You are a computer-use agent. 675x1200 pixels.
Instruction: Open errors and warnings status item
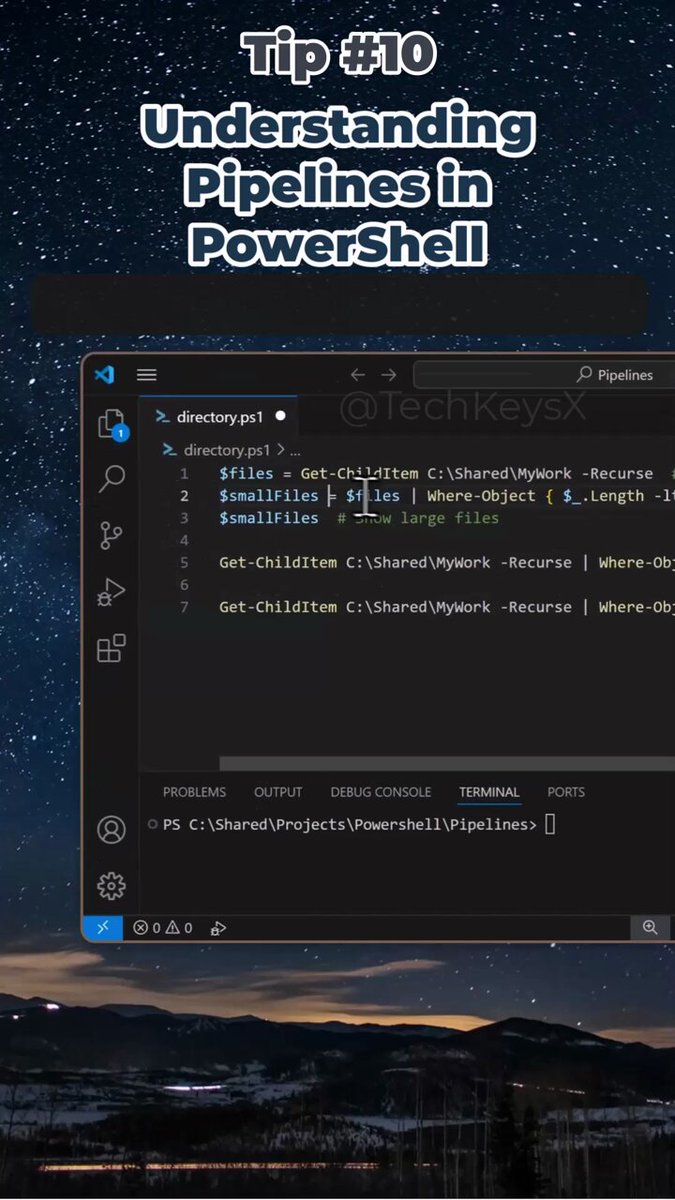click(163, 928)
